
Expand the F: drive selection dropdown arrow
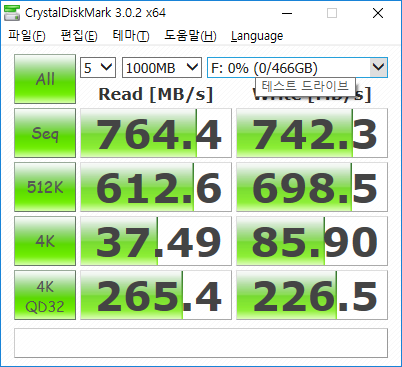coord(378,68)
